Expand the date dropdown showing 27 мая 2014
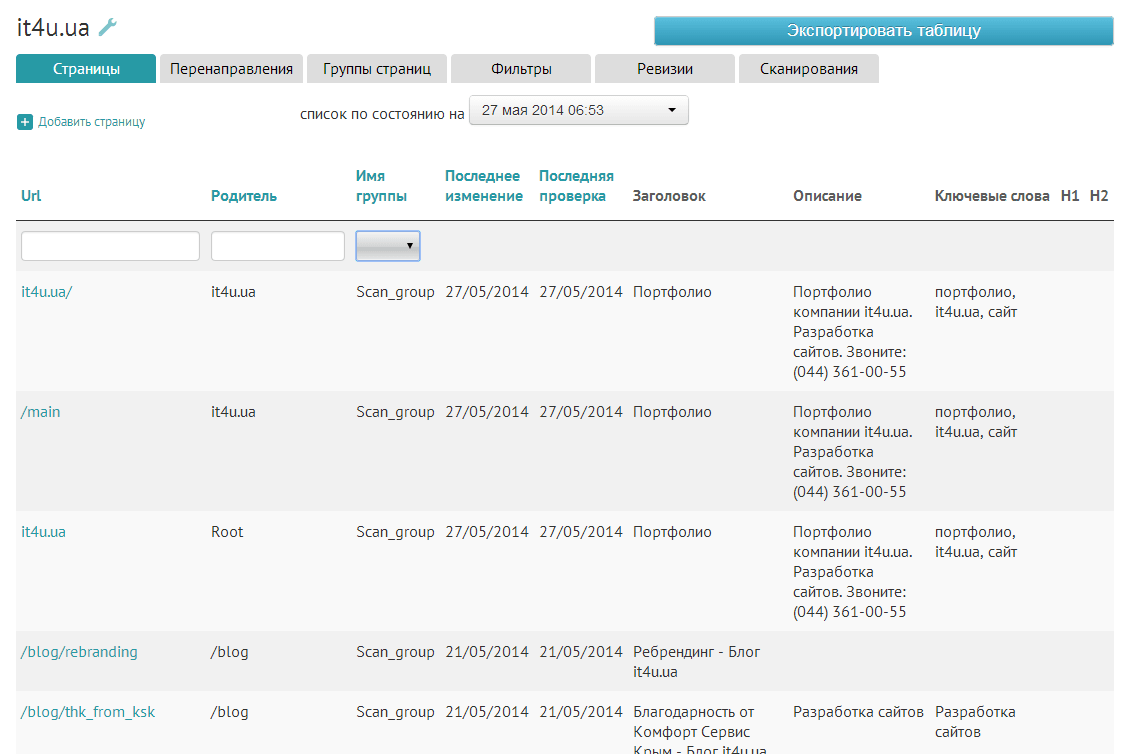 [x=579, y=110]
